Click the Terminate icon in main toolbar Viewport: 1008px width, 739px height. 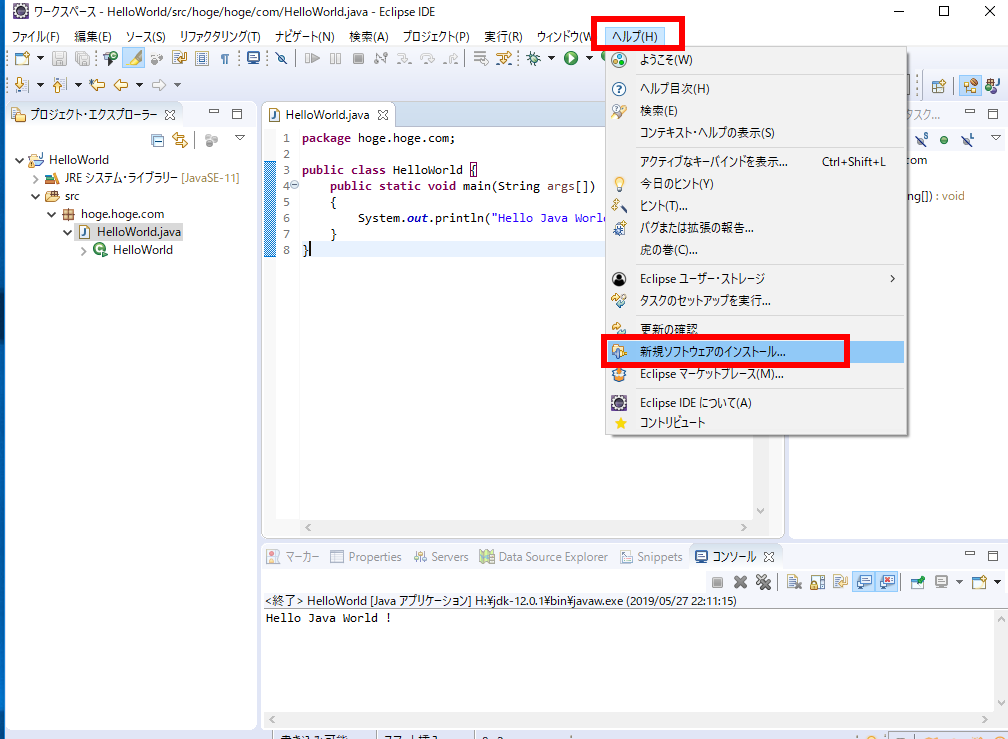point(359,58)
